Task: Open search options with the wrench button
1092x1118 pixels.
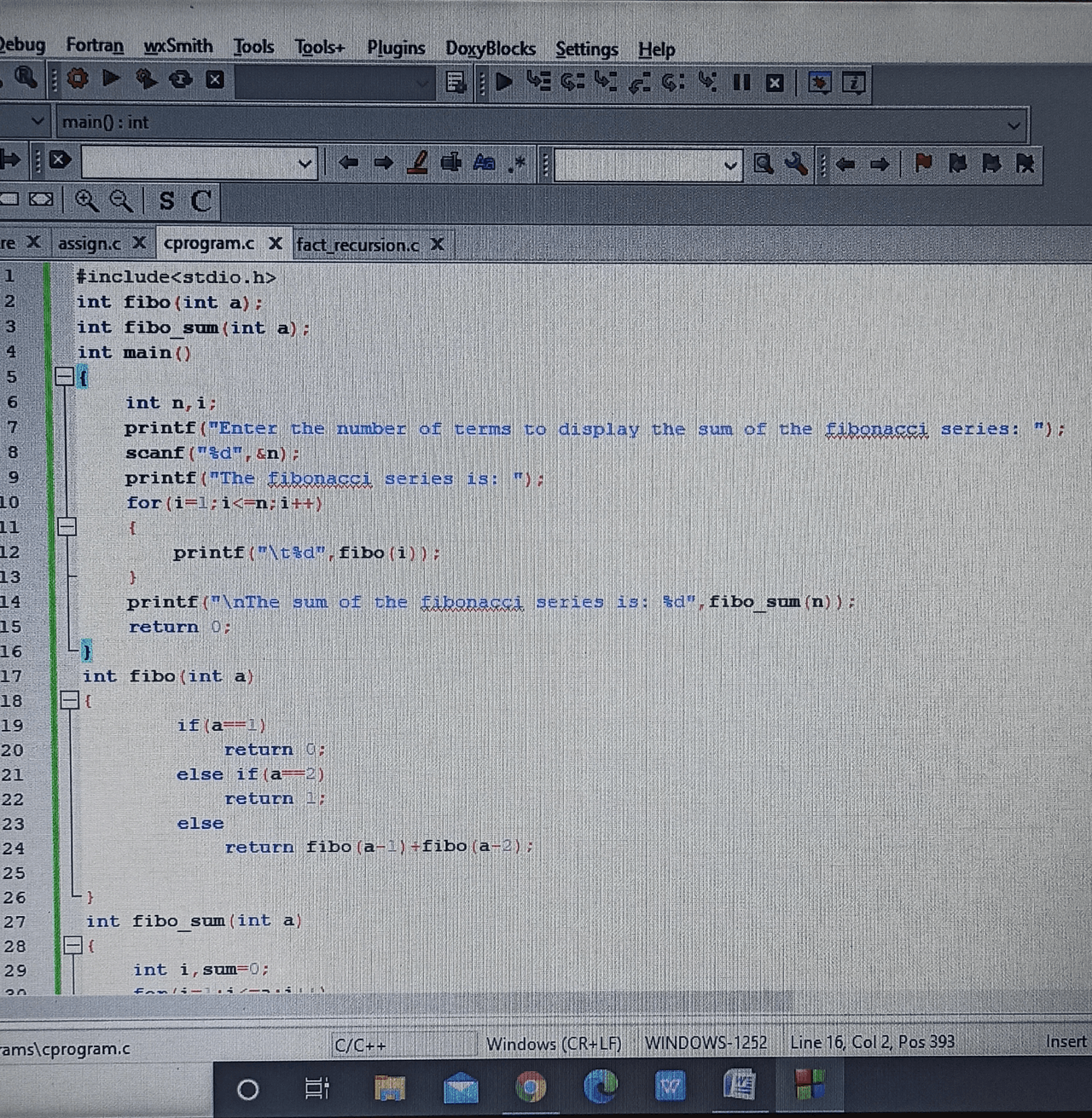Action: click(796, 164)
